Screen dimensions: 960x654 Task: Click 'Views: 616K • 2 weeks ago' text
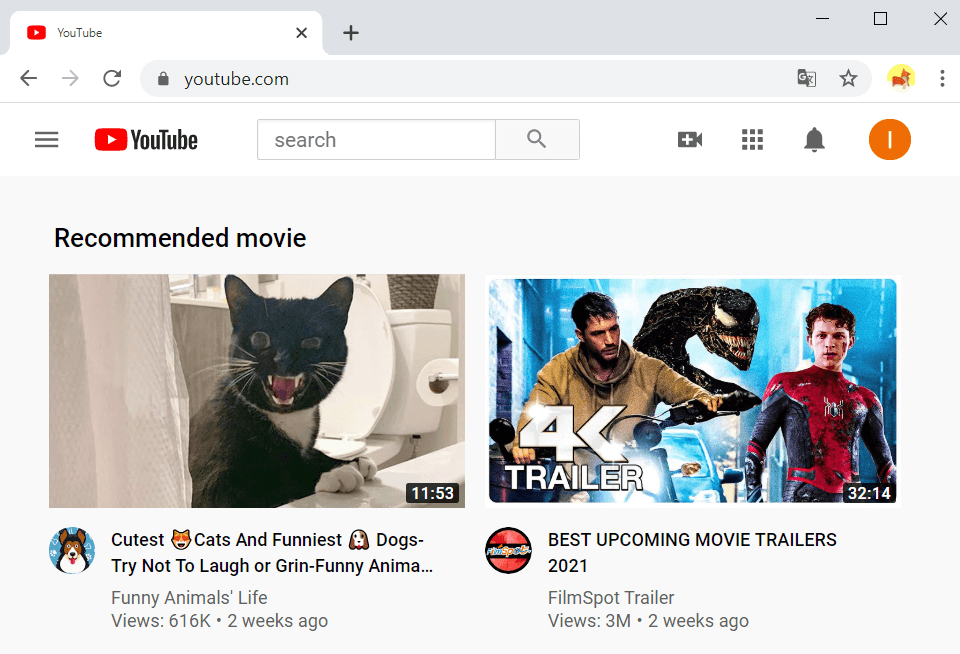(219, 620)
